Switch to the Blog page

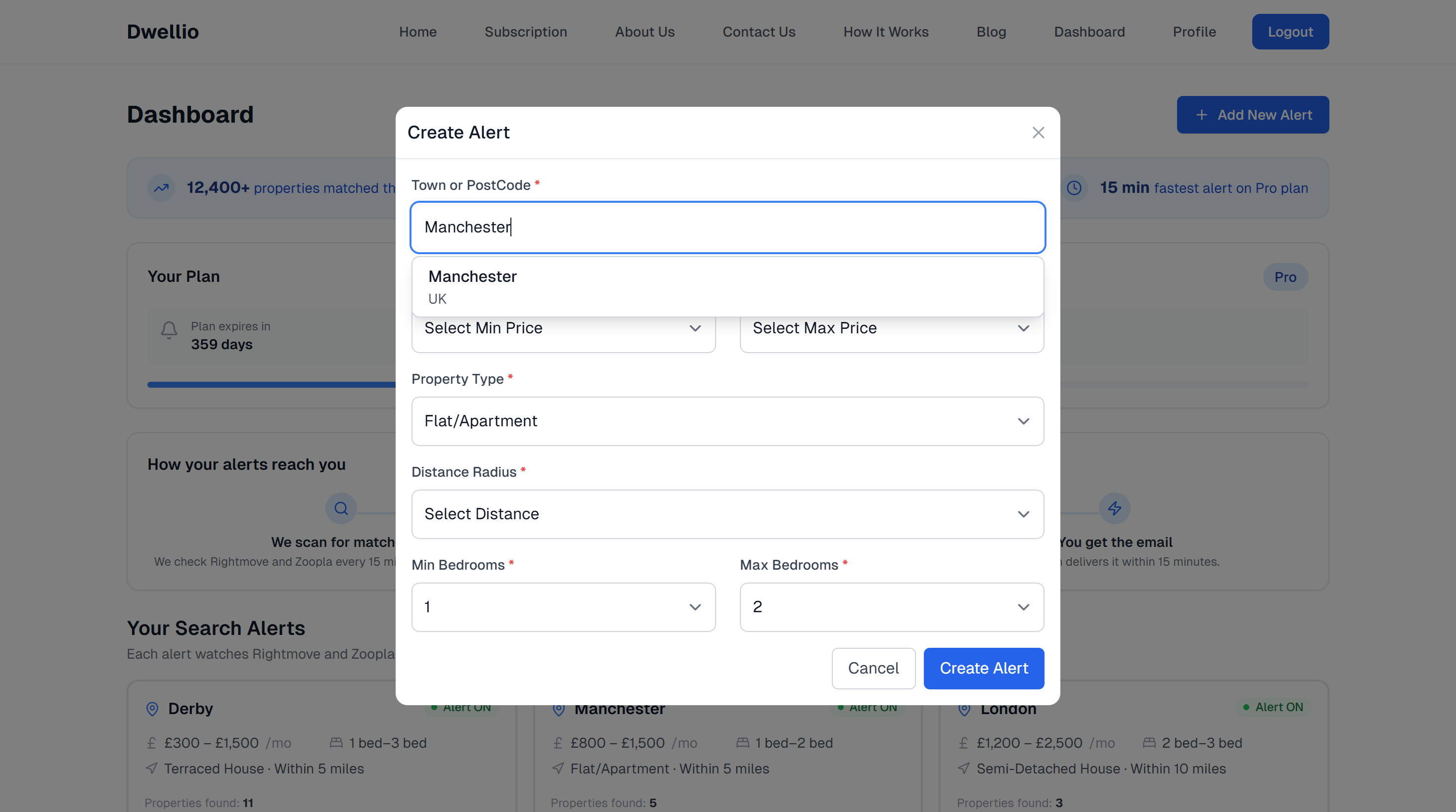coord(992,32)
